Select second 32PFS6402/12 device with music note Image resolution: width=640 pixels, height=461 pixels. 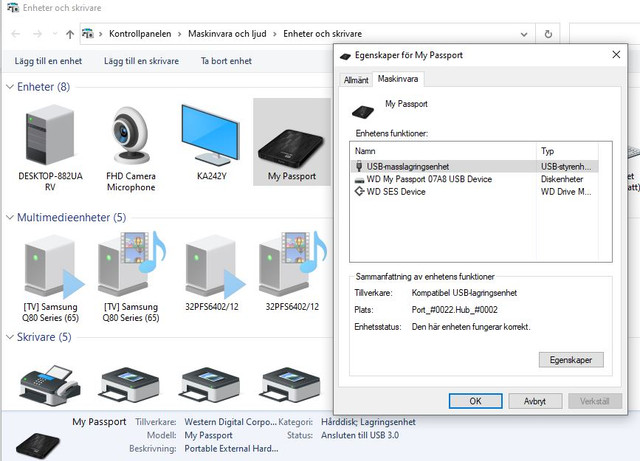[x=291, y=264]
